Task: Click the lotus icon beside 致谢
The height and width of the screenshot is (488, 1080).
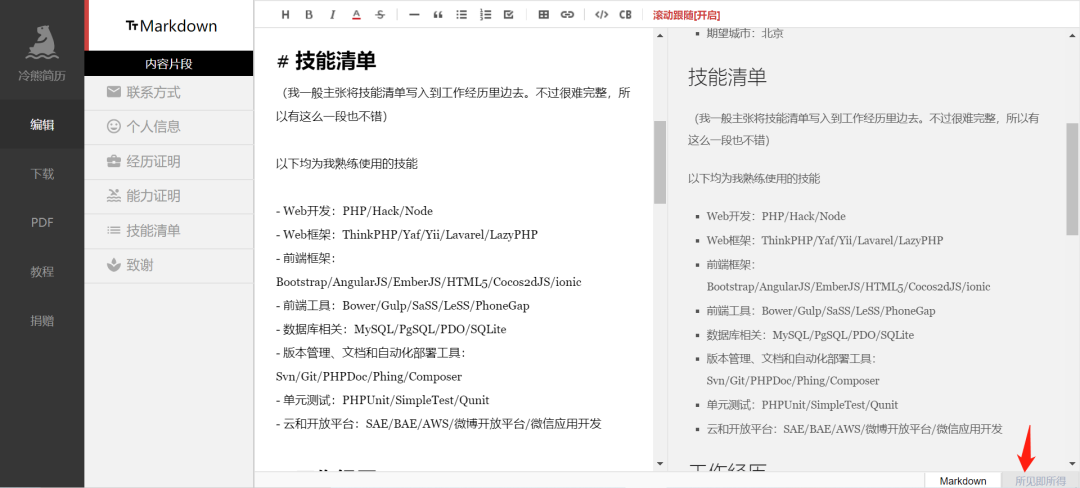Action: pos(114,265)
